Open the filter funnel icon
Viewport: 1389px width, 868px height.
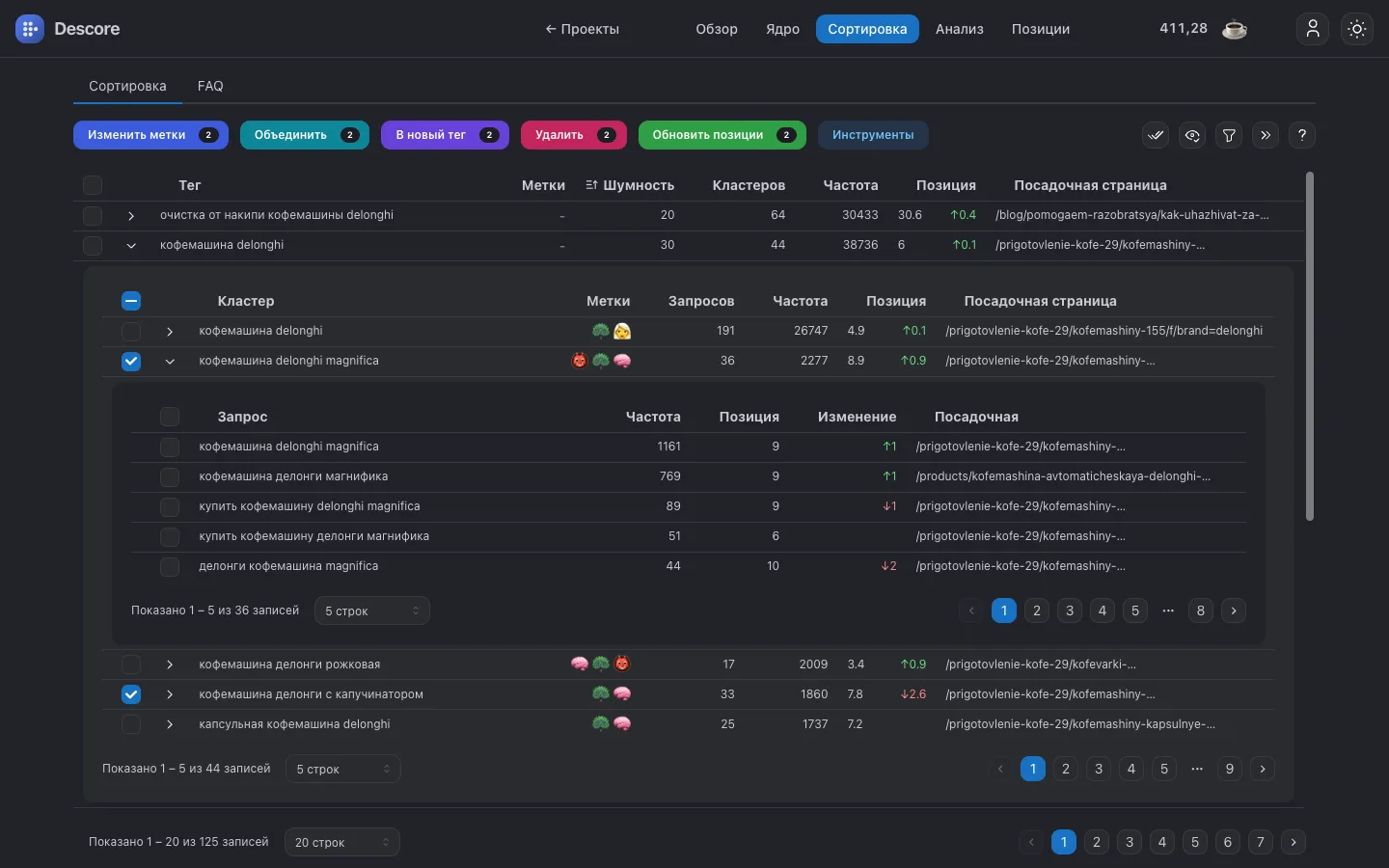[1229, 135]
